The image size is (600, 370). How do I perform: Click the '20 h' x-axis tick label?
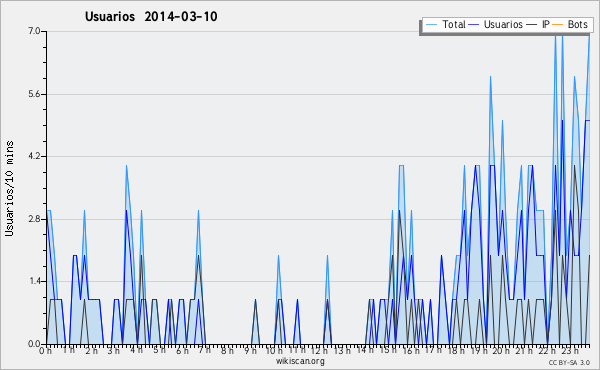[501, 351]
